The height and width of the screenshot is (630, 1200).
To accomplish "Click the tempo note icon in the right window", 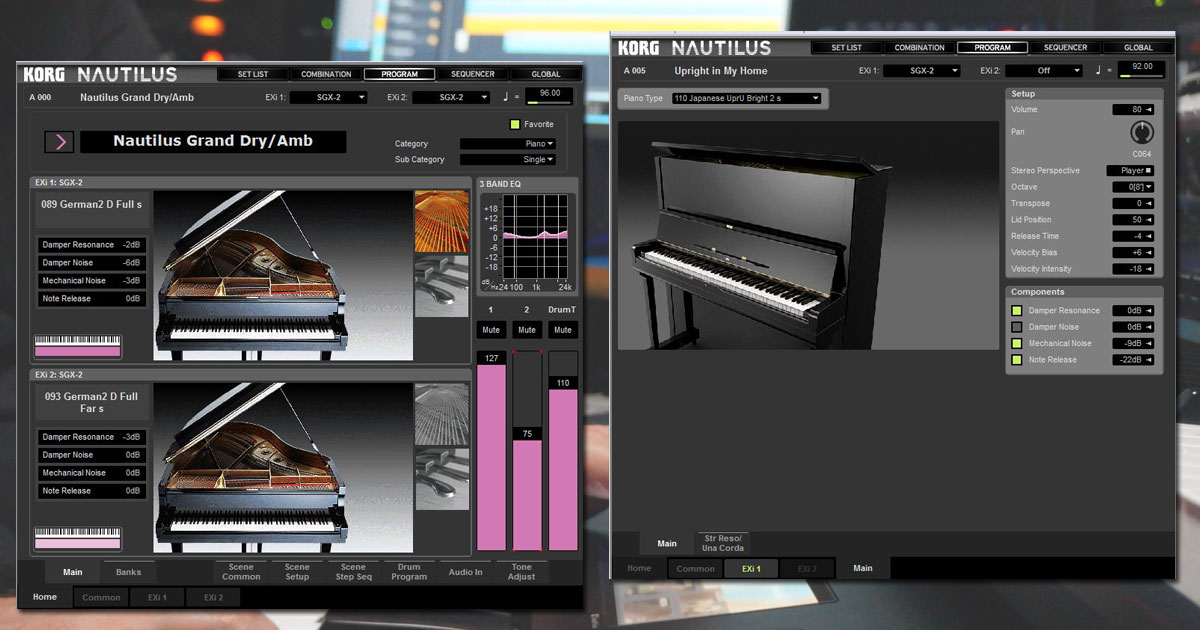I will click(1098, 71).
